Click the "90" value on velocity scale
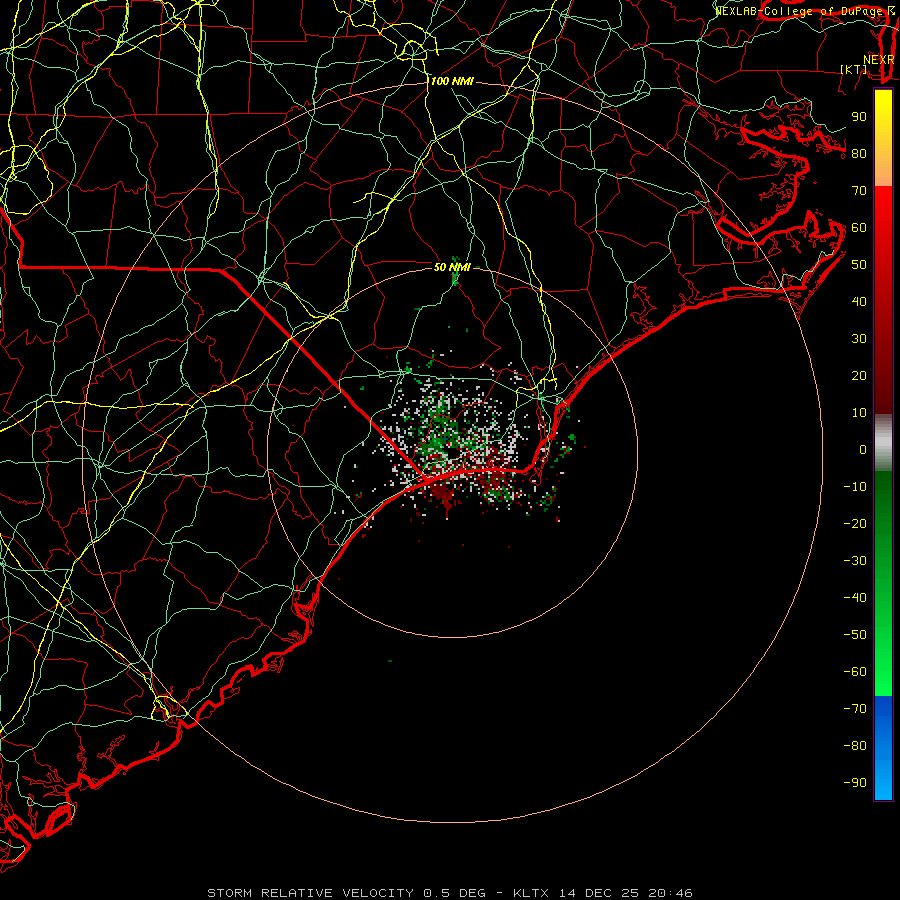Screen dimensions: 900x900 pos(859,117)
